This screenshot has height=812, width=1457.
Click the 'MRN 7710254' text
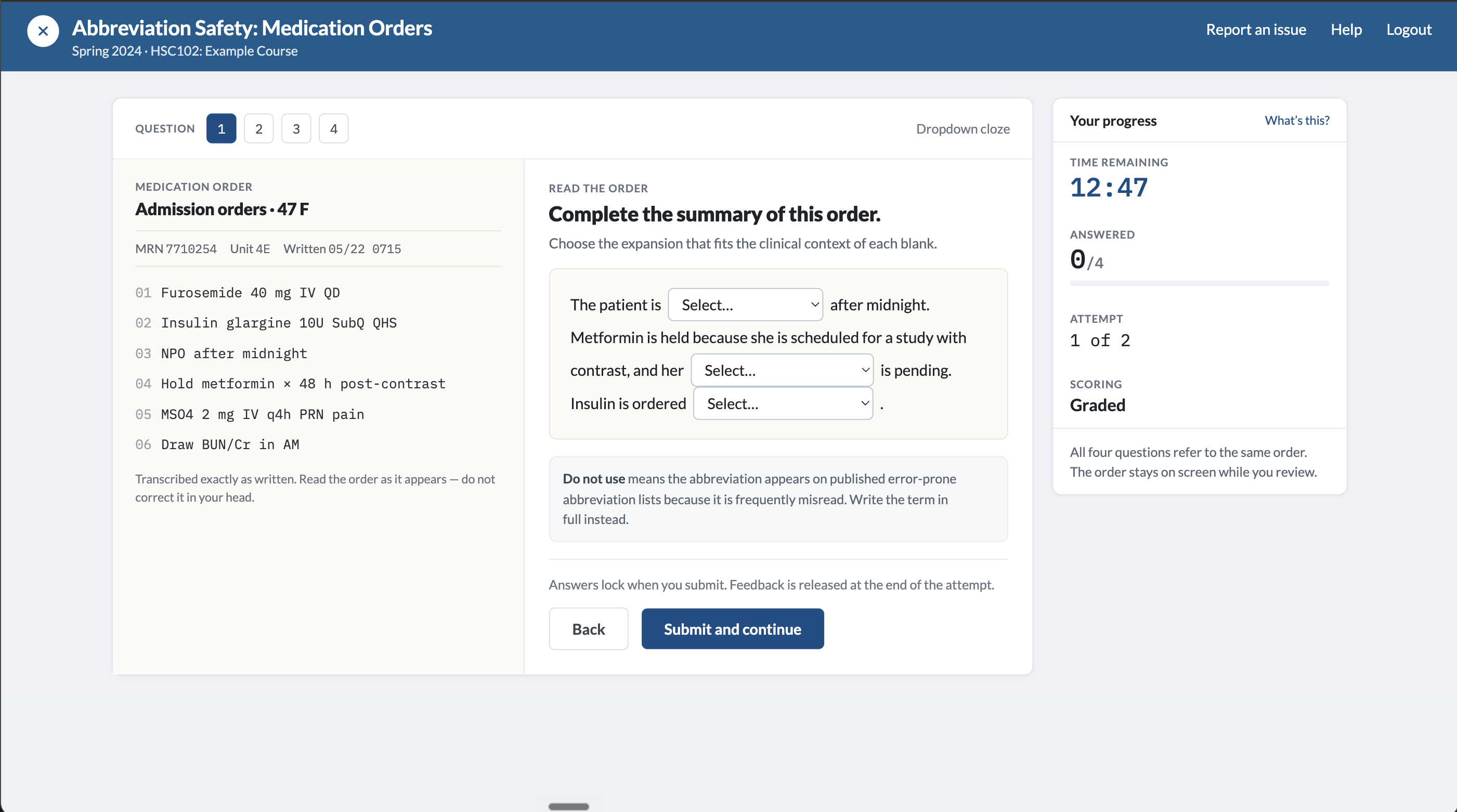176,249
